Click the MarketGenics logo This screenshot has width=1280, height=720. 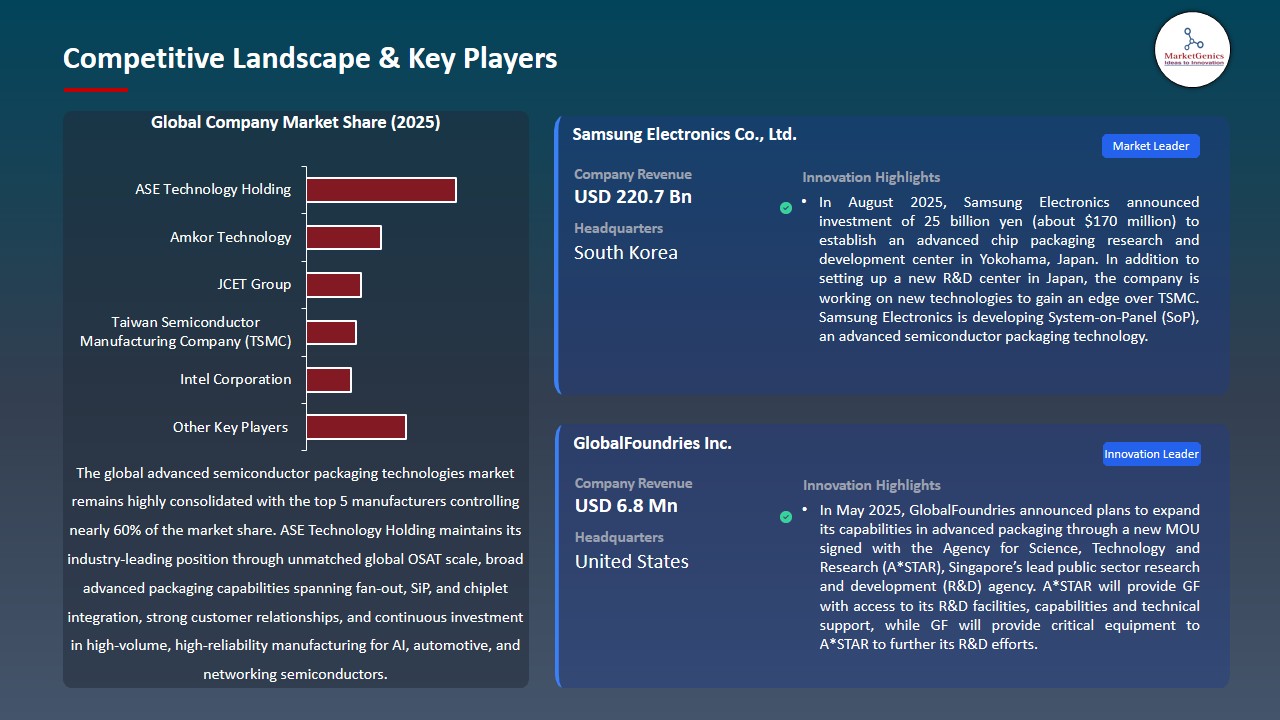1192,50
